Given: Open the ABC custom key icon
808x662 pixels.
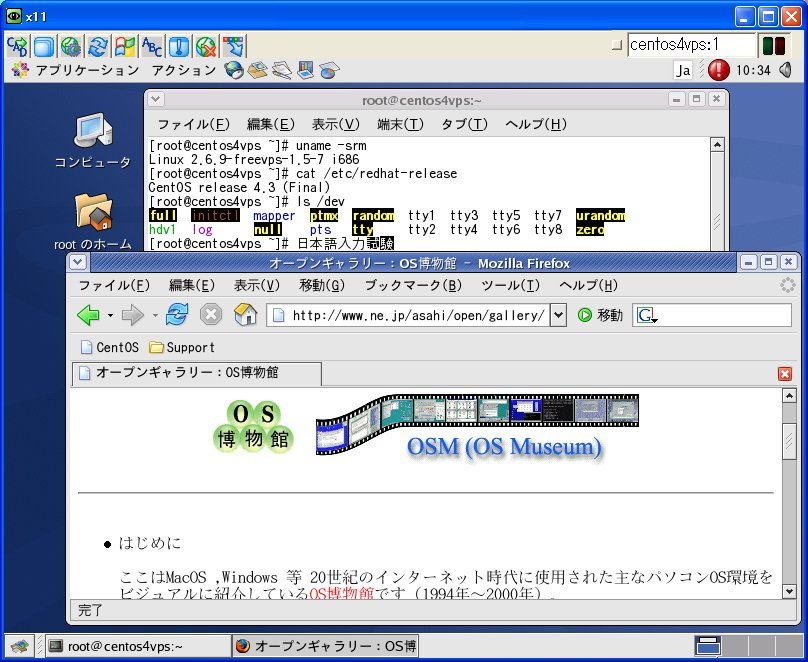Looking at the screenshot, I should tap(152, 46).
